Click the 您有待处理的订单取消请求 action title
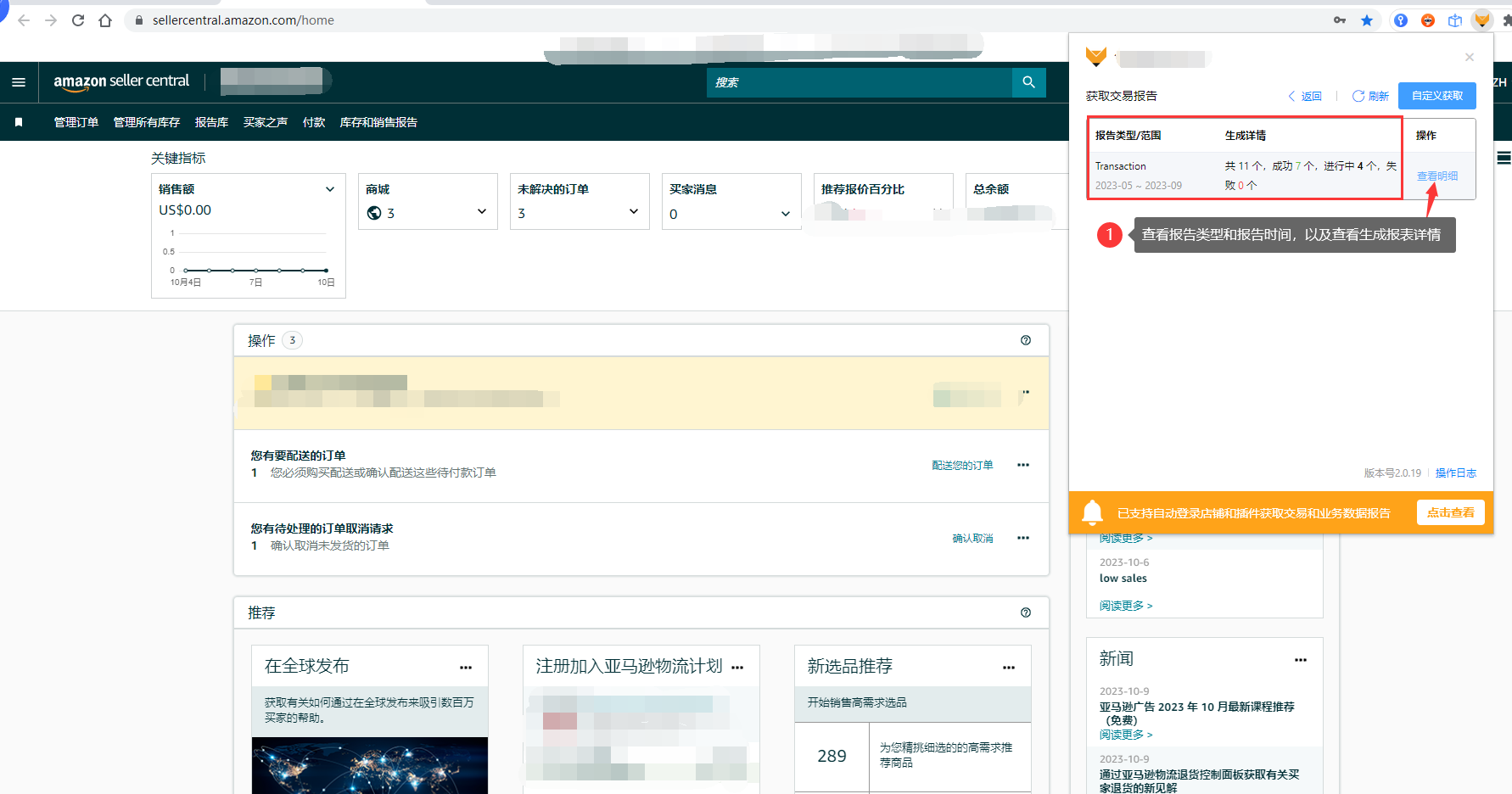 coord(322,528)
